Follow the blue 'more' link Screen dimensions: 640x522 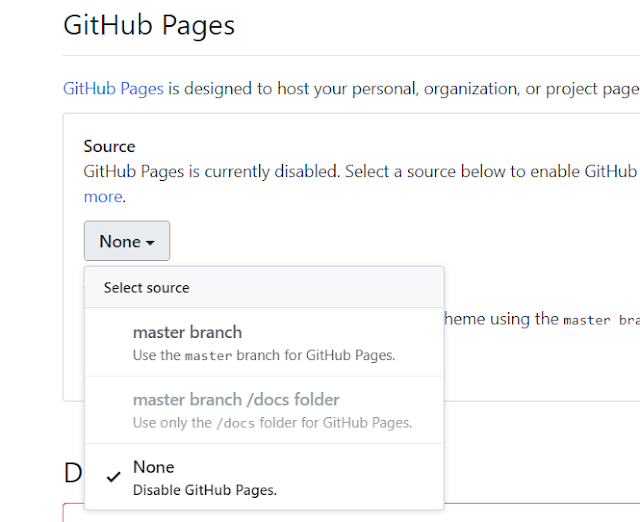tap(103, 197)
